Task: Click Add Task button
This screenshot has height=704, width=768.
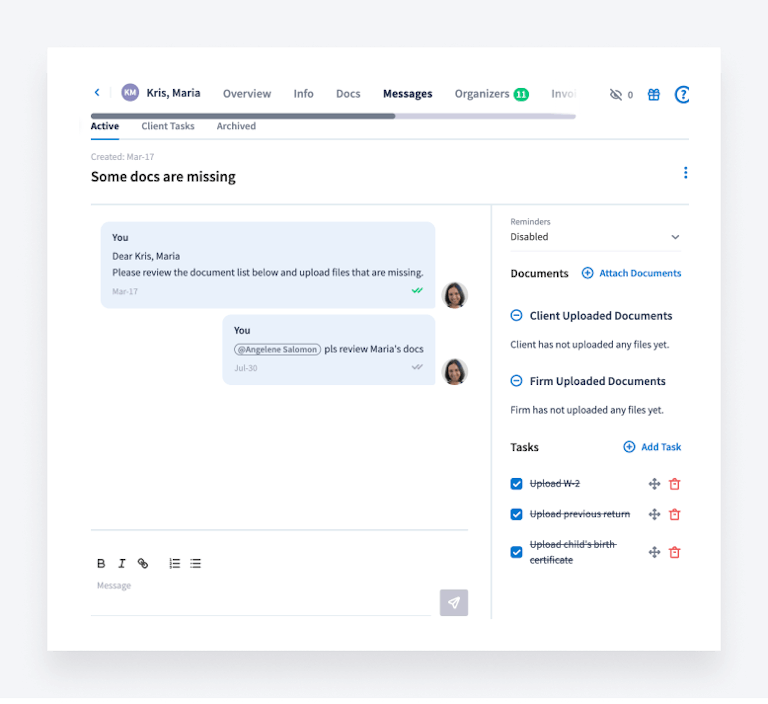Action: click(x=652, y=447)
